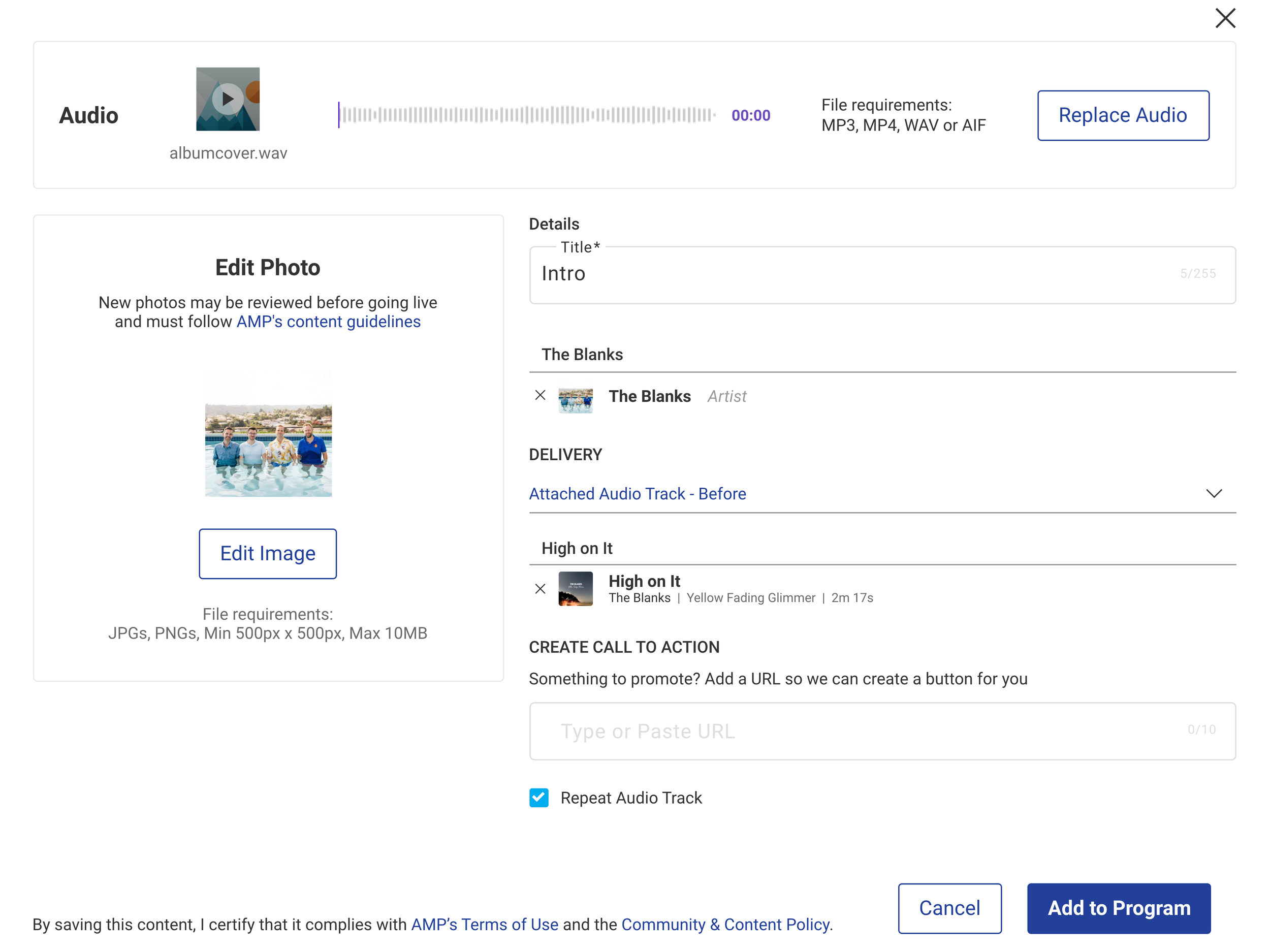Viewport: 1270px width, 952px height.
Task: Close the dialog with the X icon
Action: (x=1225, y=18)
